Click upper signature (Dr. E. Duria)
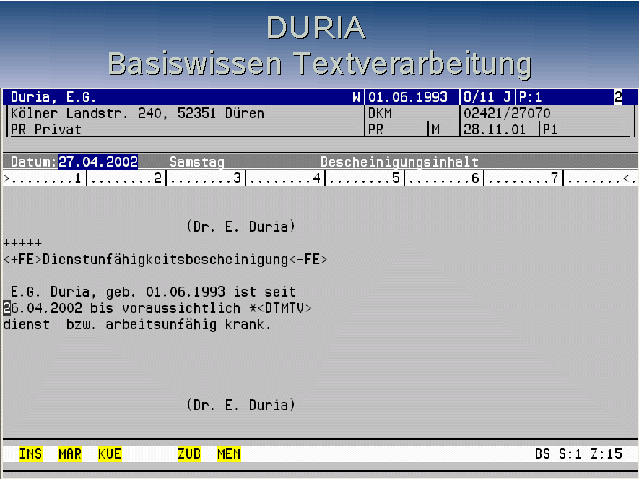 point(240,227)
